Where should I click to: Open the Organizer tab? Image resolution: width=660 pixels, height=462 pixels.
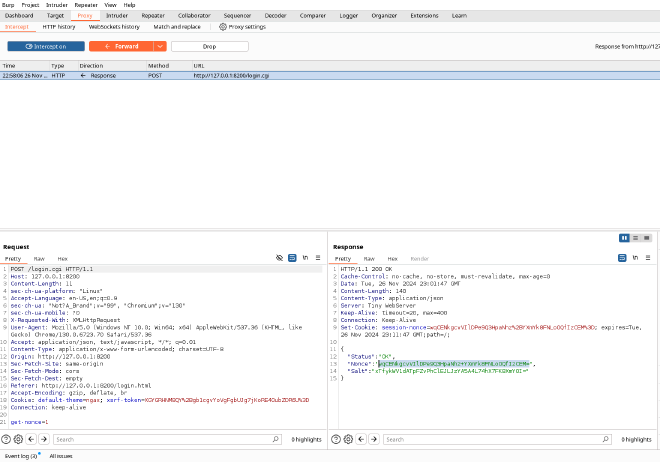(x=384, y=16)
